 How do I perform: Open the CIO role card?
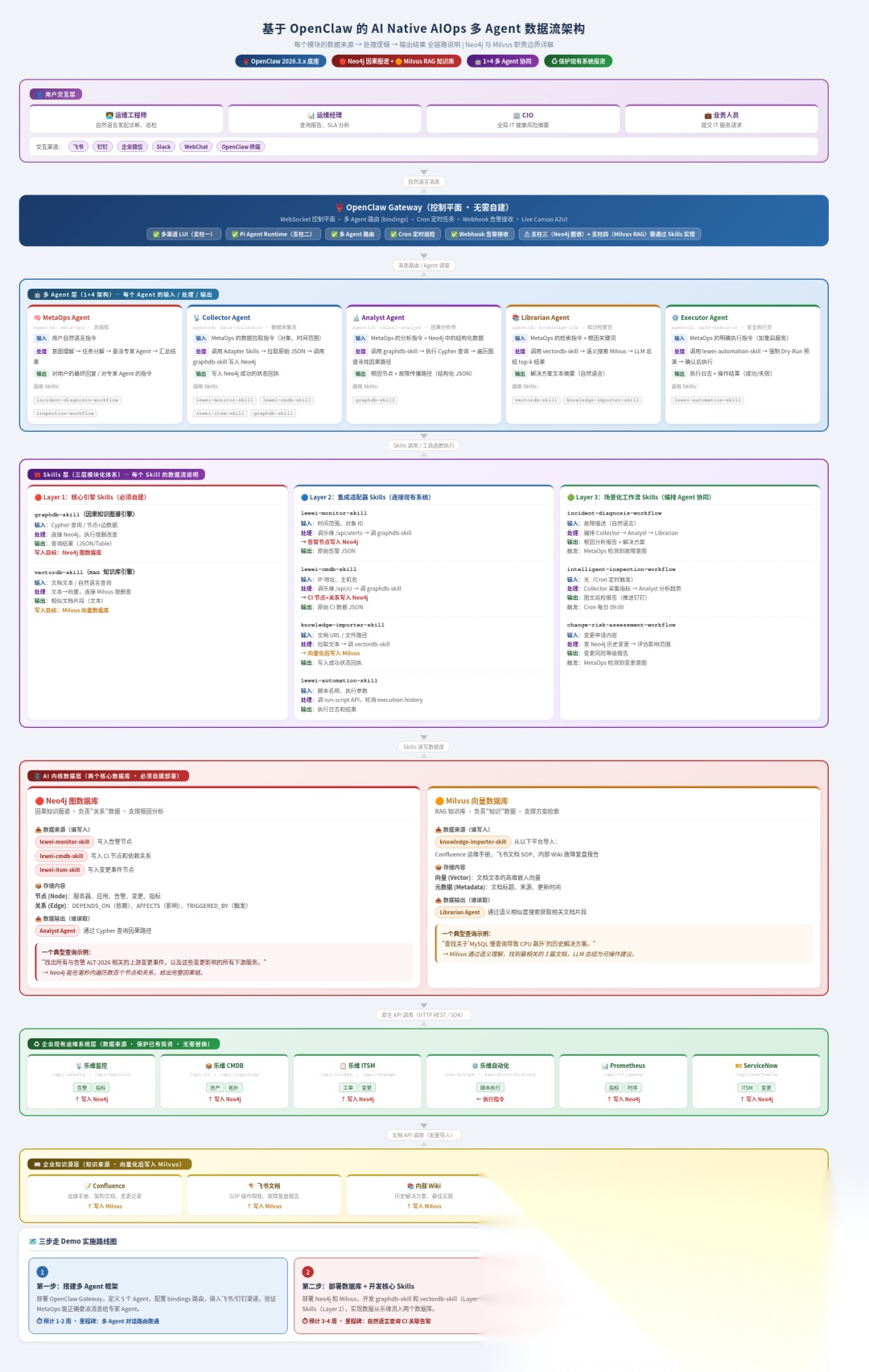pyautogui.click(x=523, y=120)
